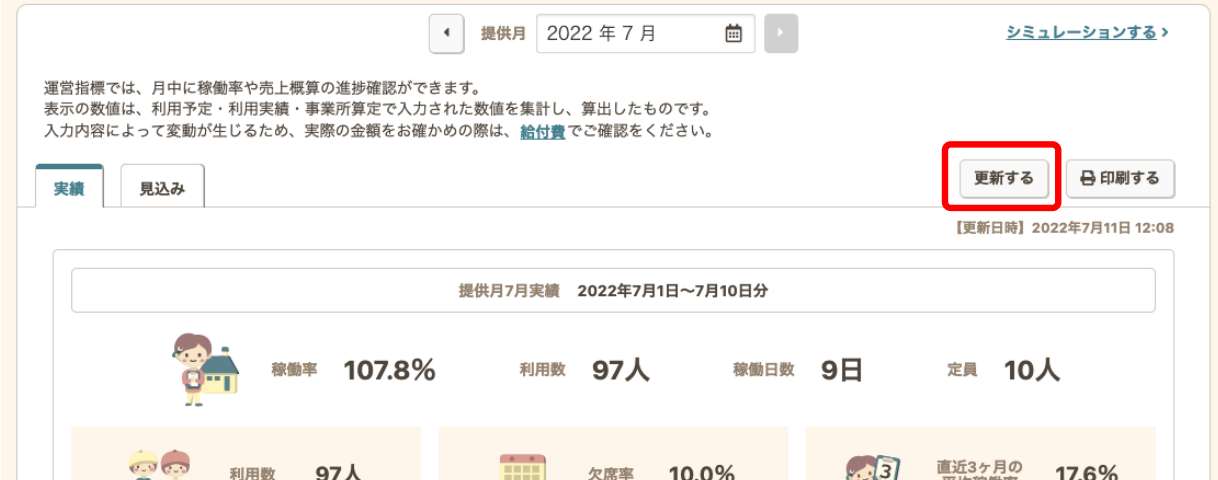Image resolution: width=1218 pixels, height=480 pixels.
Task: Click the 提供月7月実績 period header bar
Action: (x=613, y=291)
